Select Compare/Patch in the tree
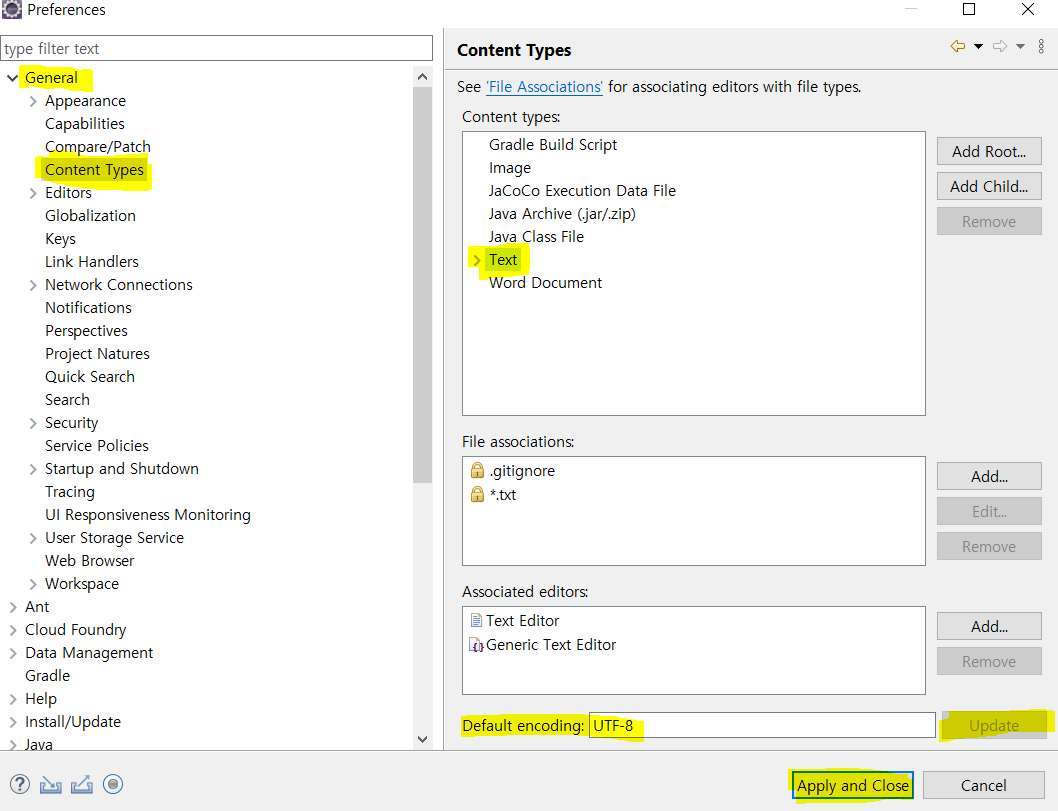Viewport: 1058px width, 811px height. tap(98, 146)
